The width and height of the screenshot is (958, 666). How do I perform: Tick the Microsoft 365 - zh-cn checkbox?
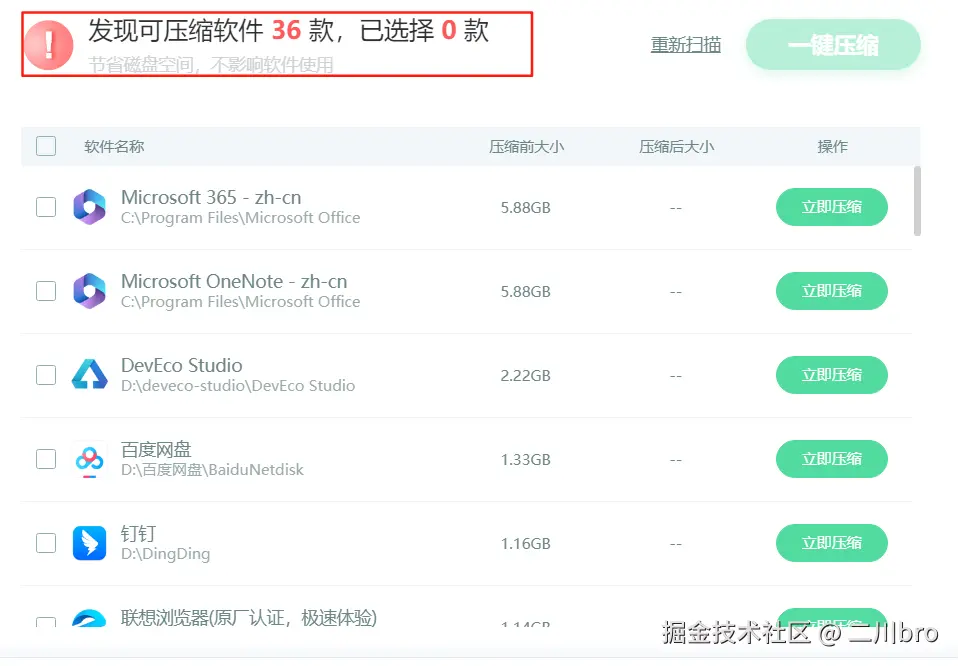point(46,207)
